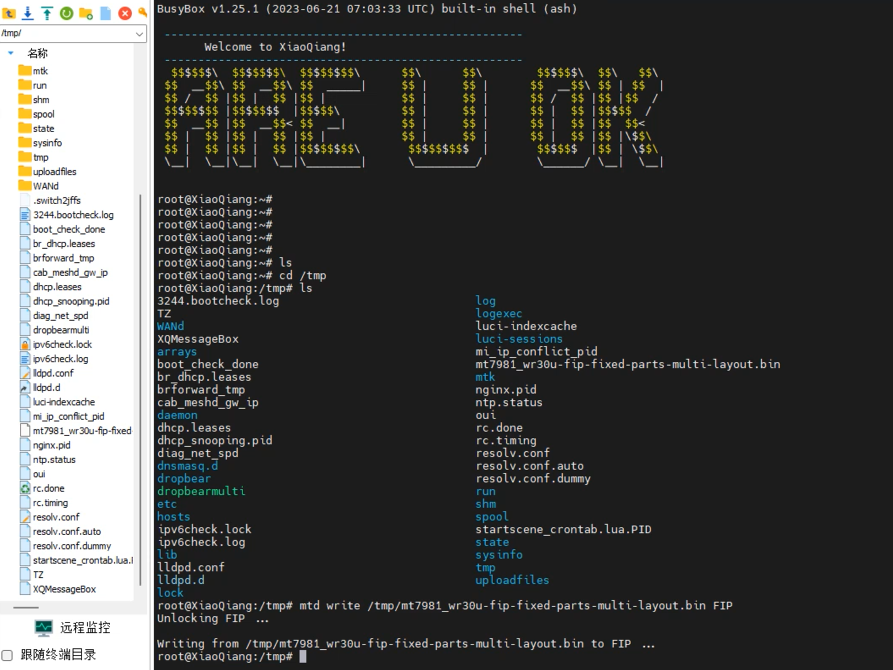This screenshot has width=893, height=670.
Task: Select cab_meshd_gw_ip in file list
Action: (70, 272)
